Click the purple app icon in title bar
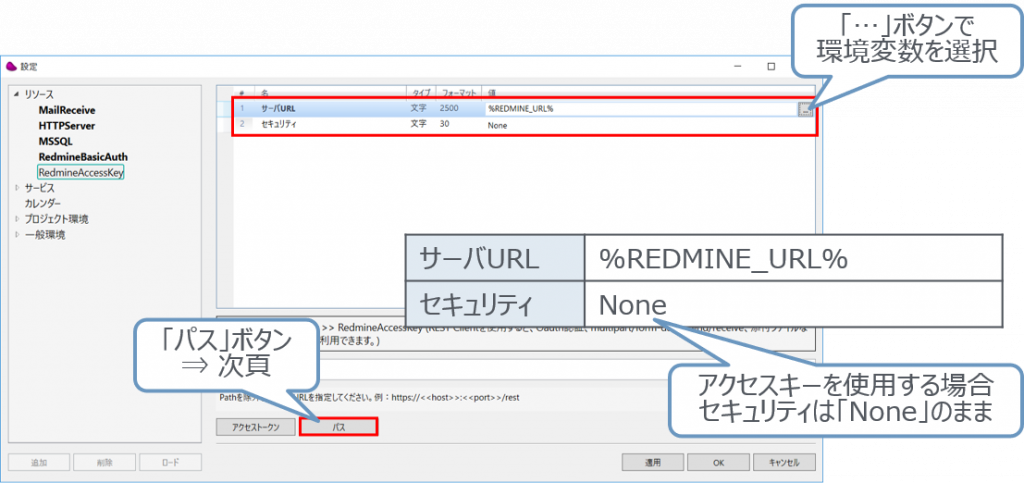1024x483 pixels. (11, 67)
